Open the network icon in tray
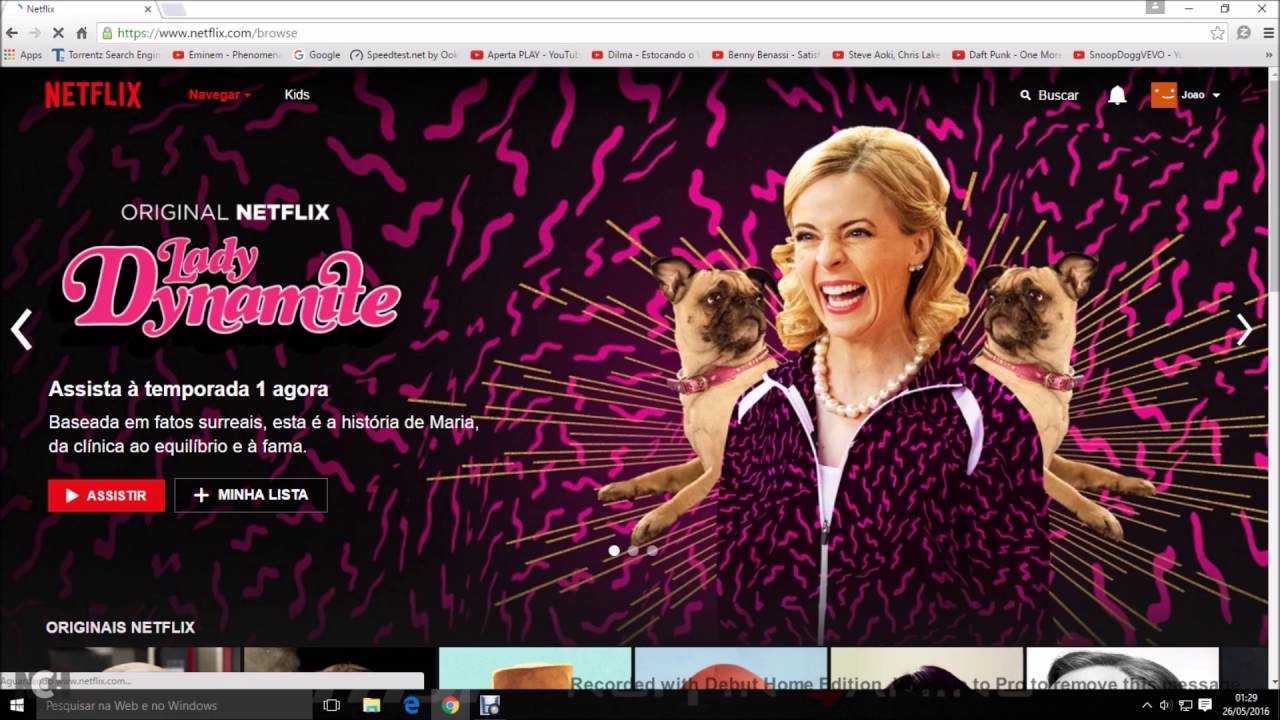This screenshot has height=720, width=1280. click(x=1185, y=705)
